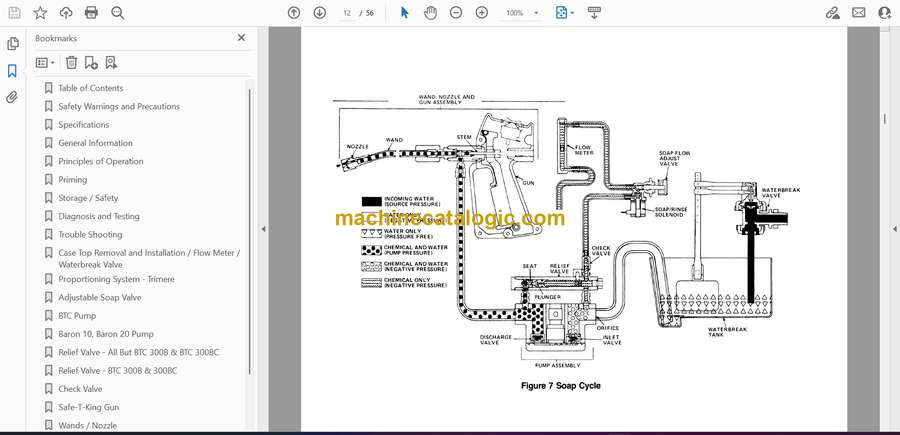This screenshot has height=435, width=900.
Task: Open Safe-T-King Gun bookmark
Action: pos(88,407)
